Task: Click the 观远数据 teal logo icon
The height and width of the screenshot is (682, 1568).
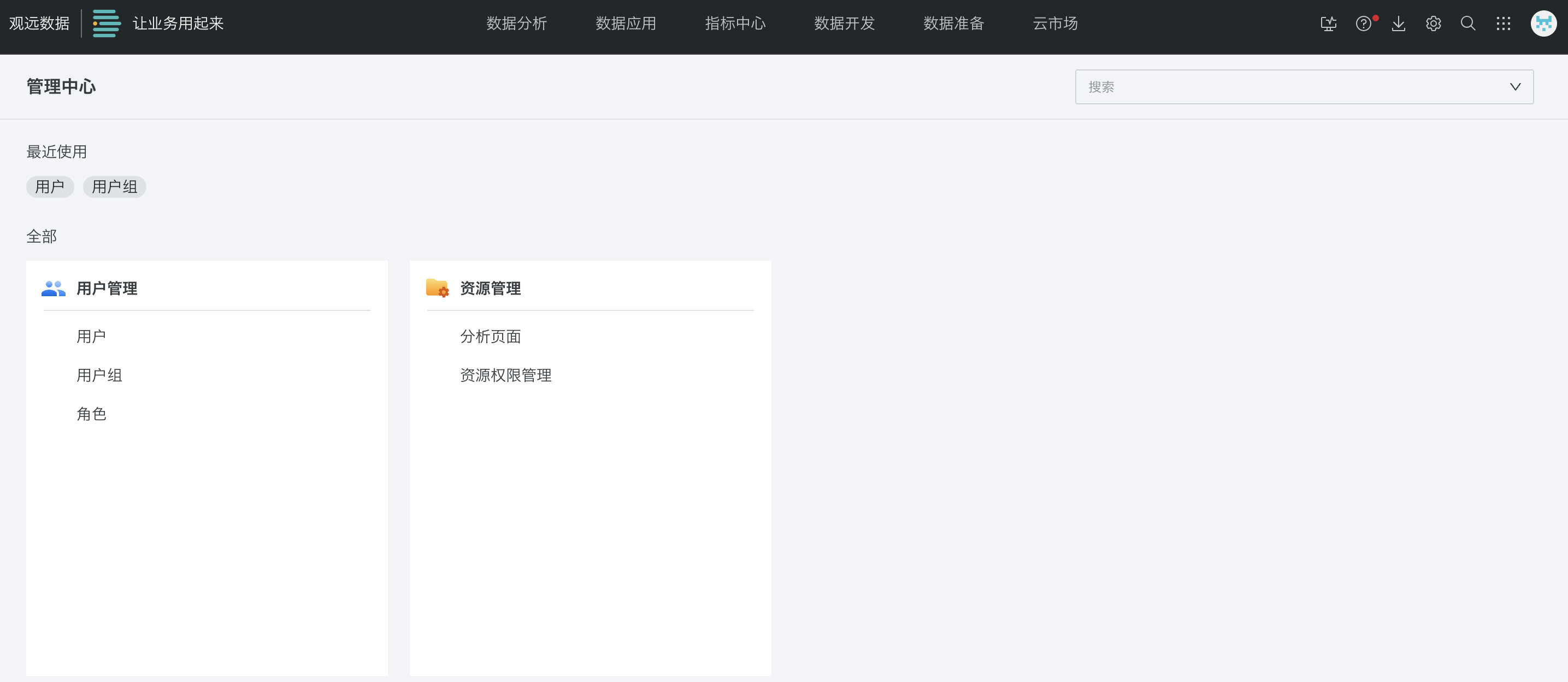Action: pyautogui.click(x=106, y=23)
